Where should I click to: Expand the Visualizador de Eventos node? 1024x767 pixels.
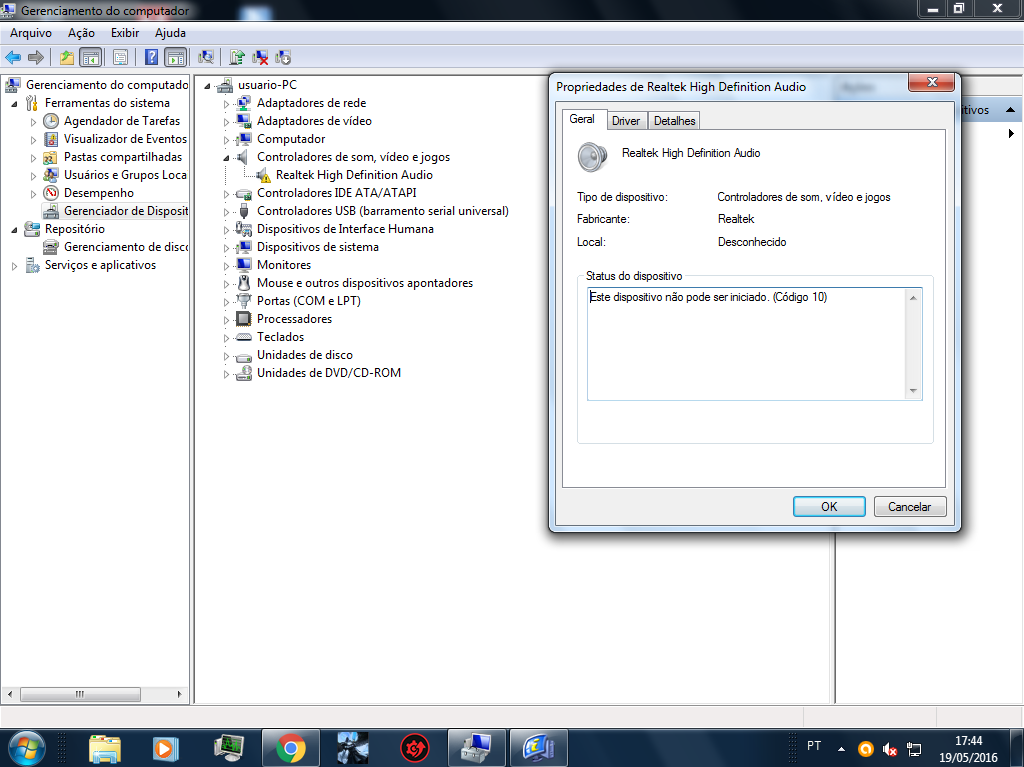click(34, 139)
